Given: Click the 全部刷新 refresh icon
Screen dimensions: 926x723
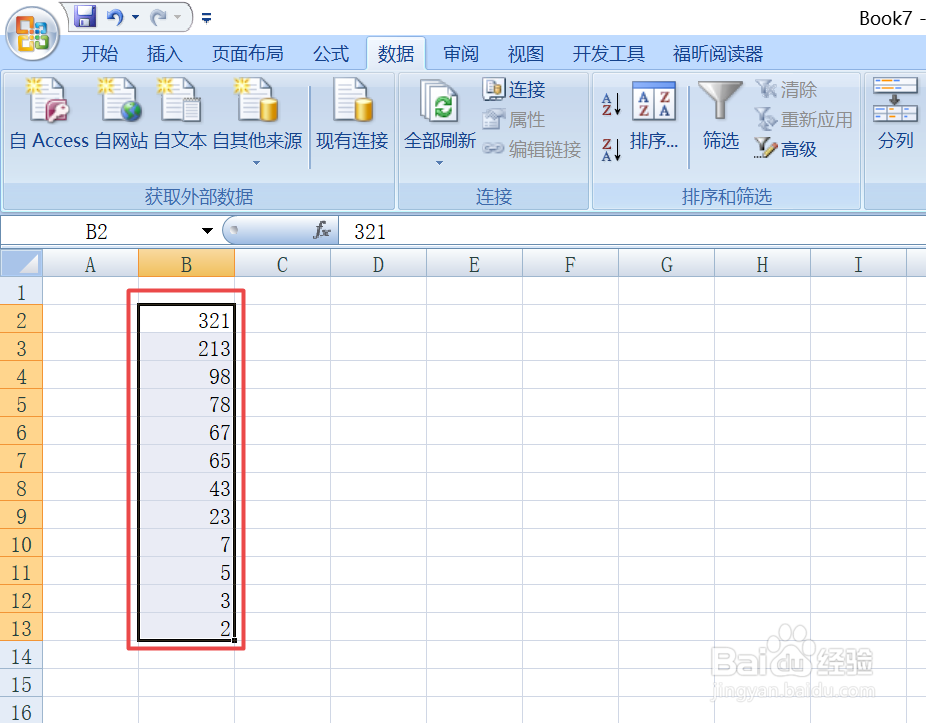Looking at the screenshot, I should click(x=439, y=100).
